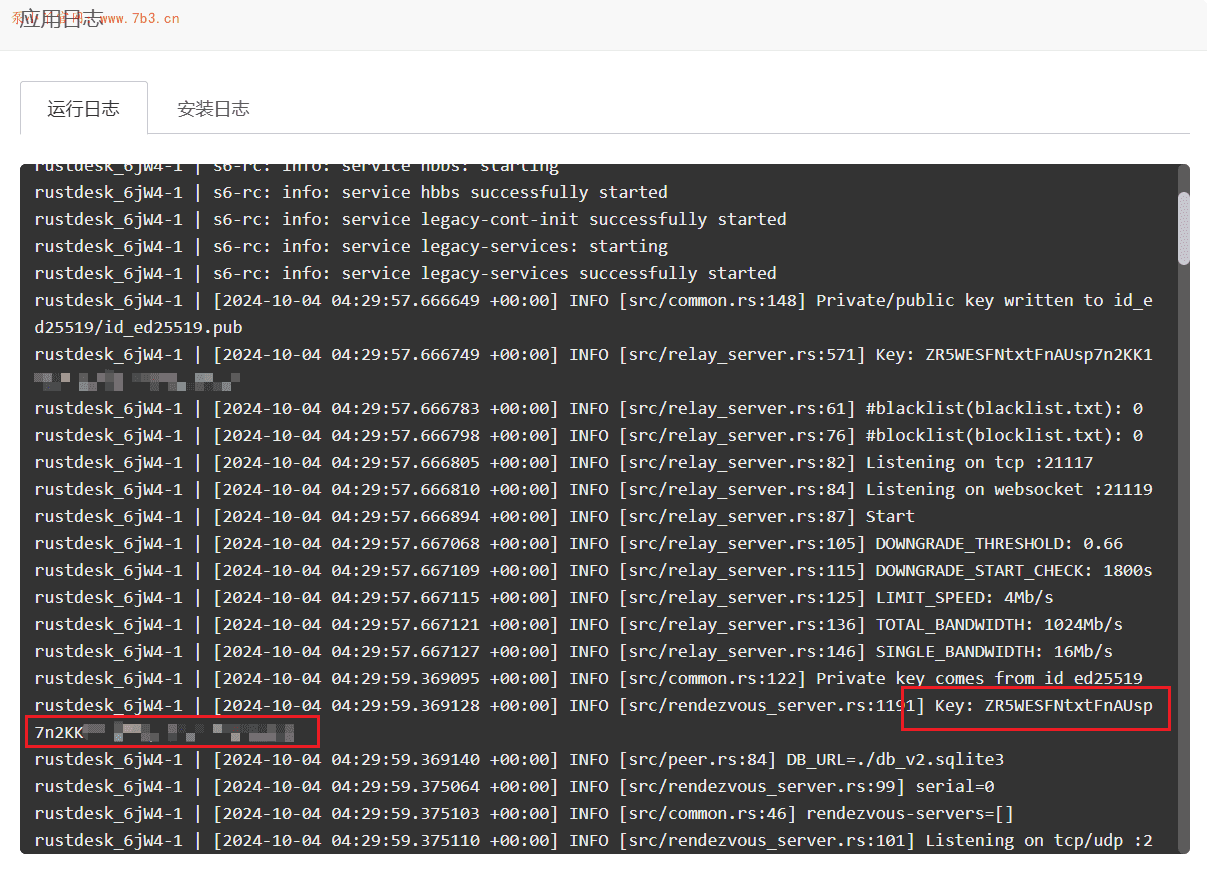The height and width of the screenshot is (870, 1207).
Task: Click the "SINGLE_BANDWIDTH: 16Mb/s" log text
Action: point(994,651)
